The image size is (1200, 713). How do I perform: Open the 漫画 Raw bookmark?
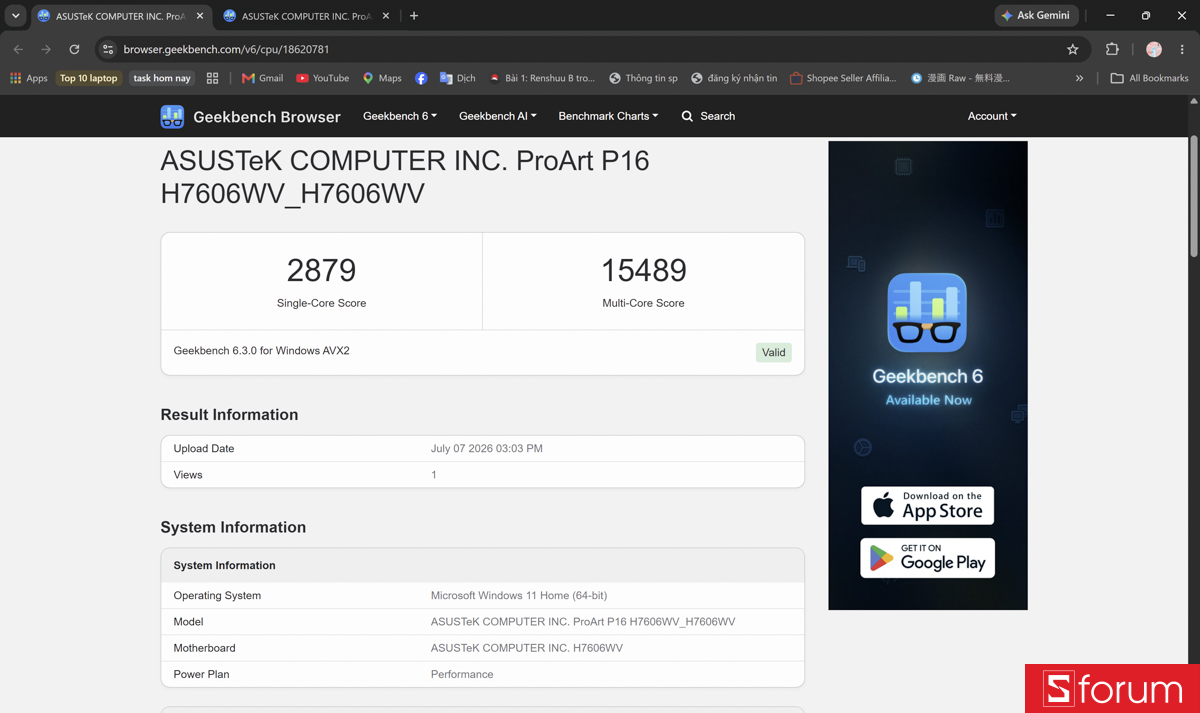[960, 78]
